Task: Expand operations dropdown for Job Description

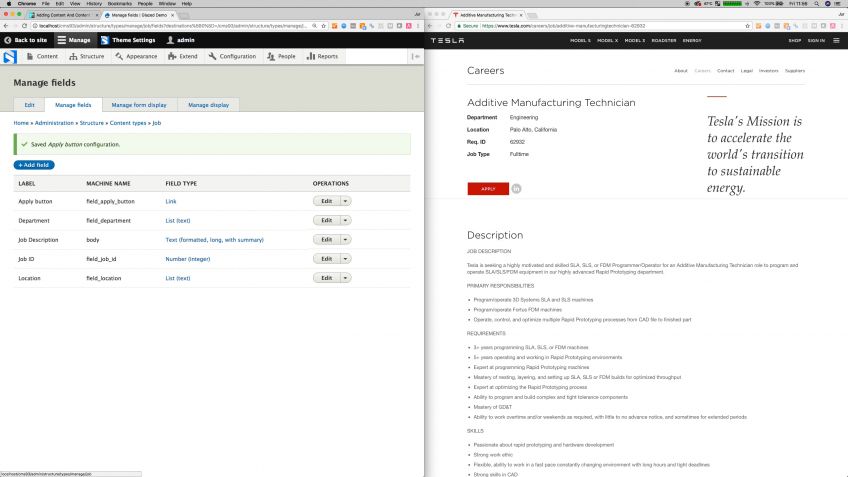Action: [x=345, y=240]
